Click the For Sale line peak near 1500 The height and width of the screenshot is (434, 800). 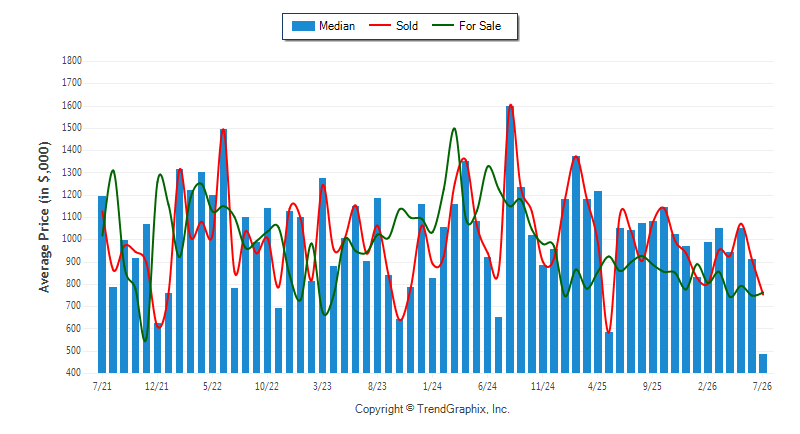tap(454, 129)
